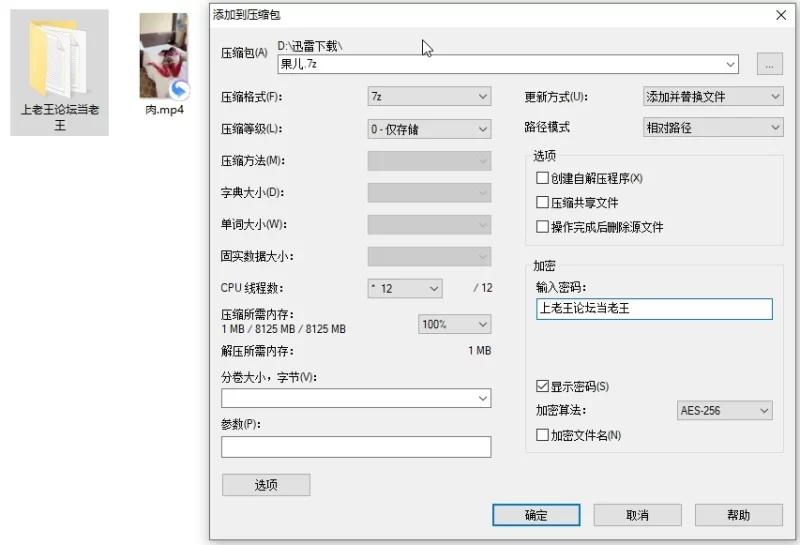The height and width of the screenshot is (545, 800).
Task: Expand the archive name history dropdown arrow
Action: click(x=730, y=64)
